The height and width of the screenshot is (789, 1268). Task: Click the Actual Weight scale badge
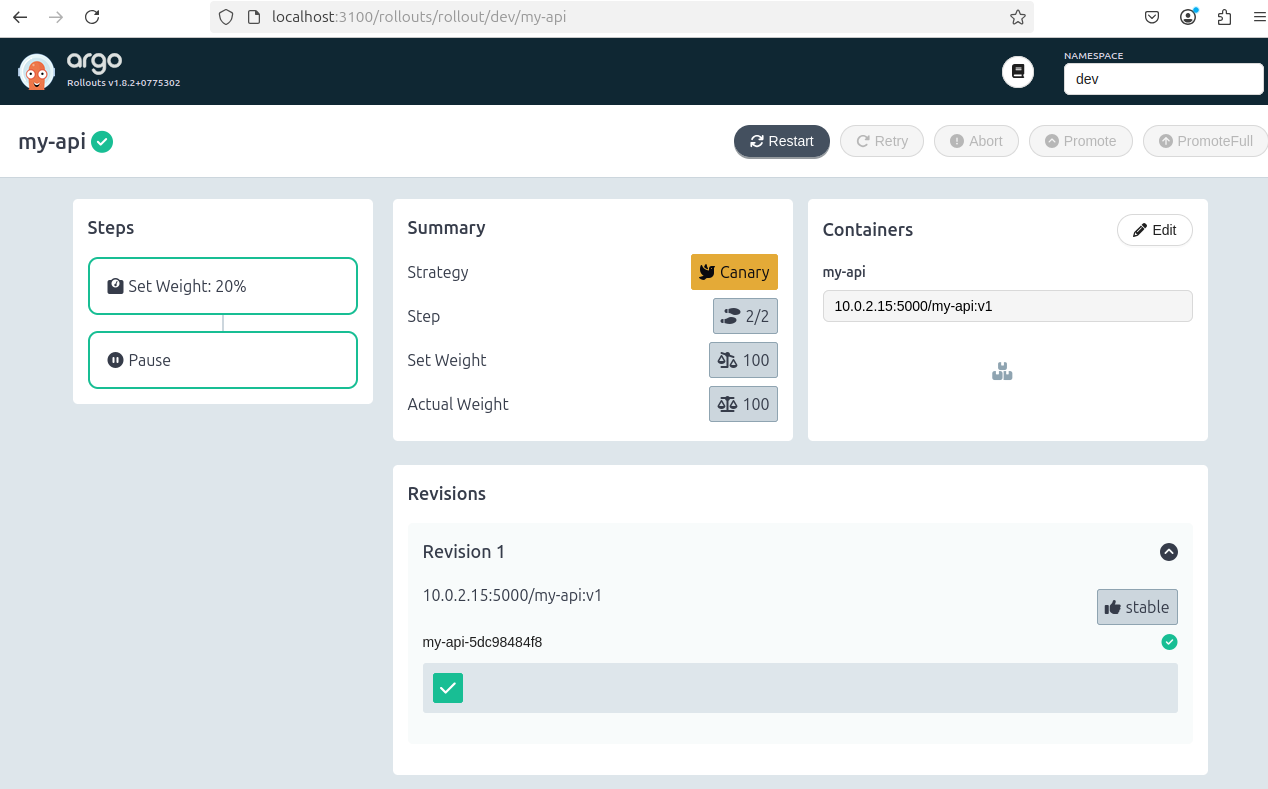(743, 404)
